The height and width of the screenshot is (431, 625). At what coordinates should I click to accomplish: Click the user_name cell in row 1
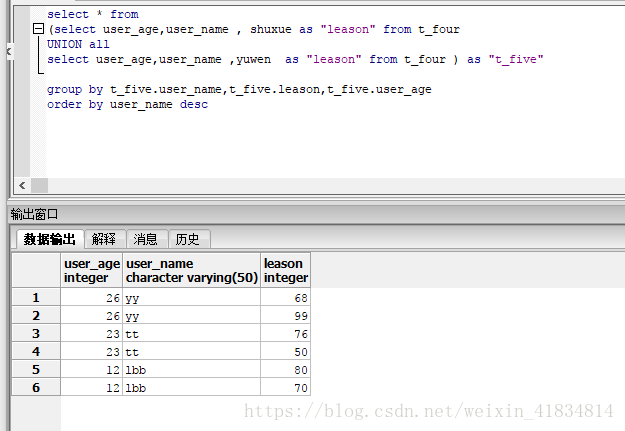coord(192,297)
